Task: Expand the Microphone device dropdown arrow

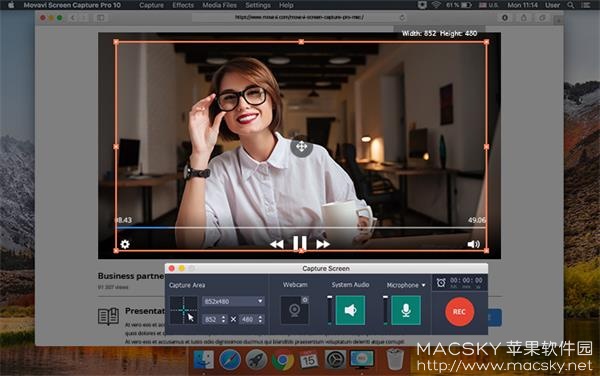Action: point(423,285)
